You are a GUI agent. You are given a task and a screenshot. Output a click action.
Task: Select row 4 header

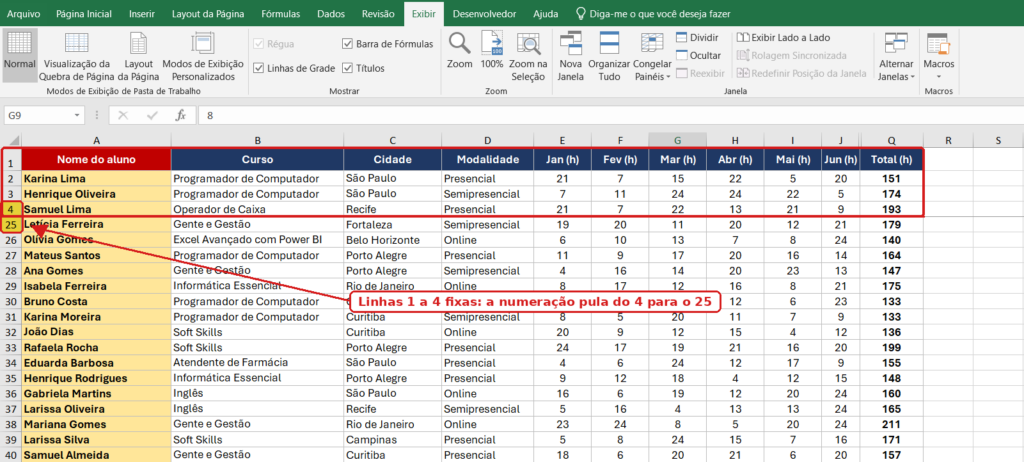(11, 209)
